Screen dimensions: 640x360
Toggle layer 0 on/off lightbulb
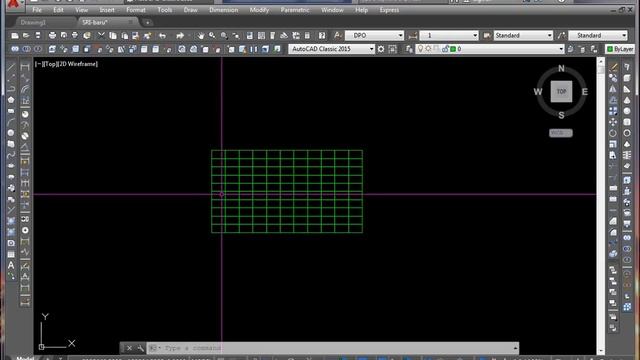coord(420,49)
